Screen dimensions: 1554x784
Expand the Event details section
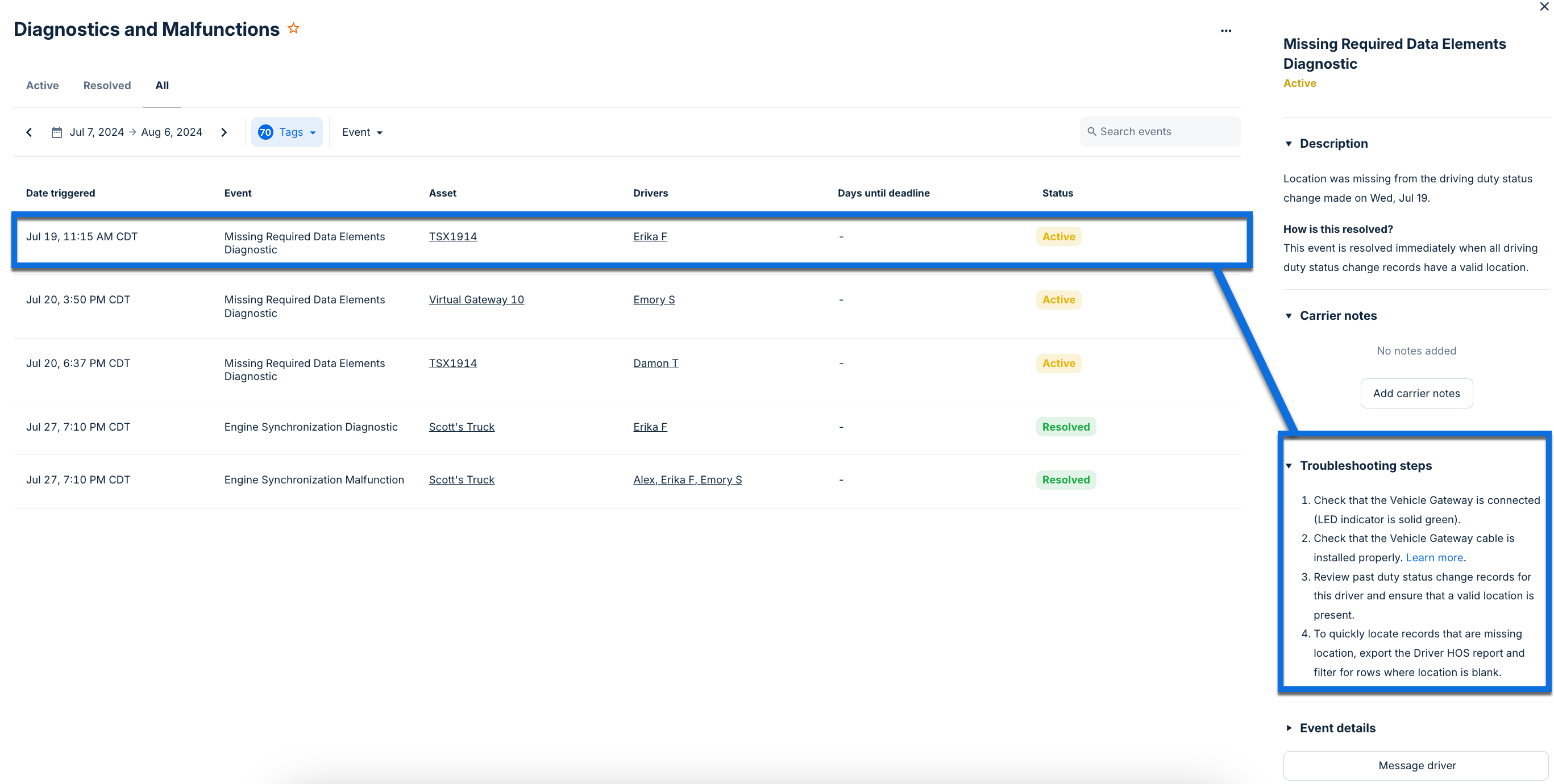1289,728
